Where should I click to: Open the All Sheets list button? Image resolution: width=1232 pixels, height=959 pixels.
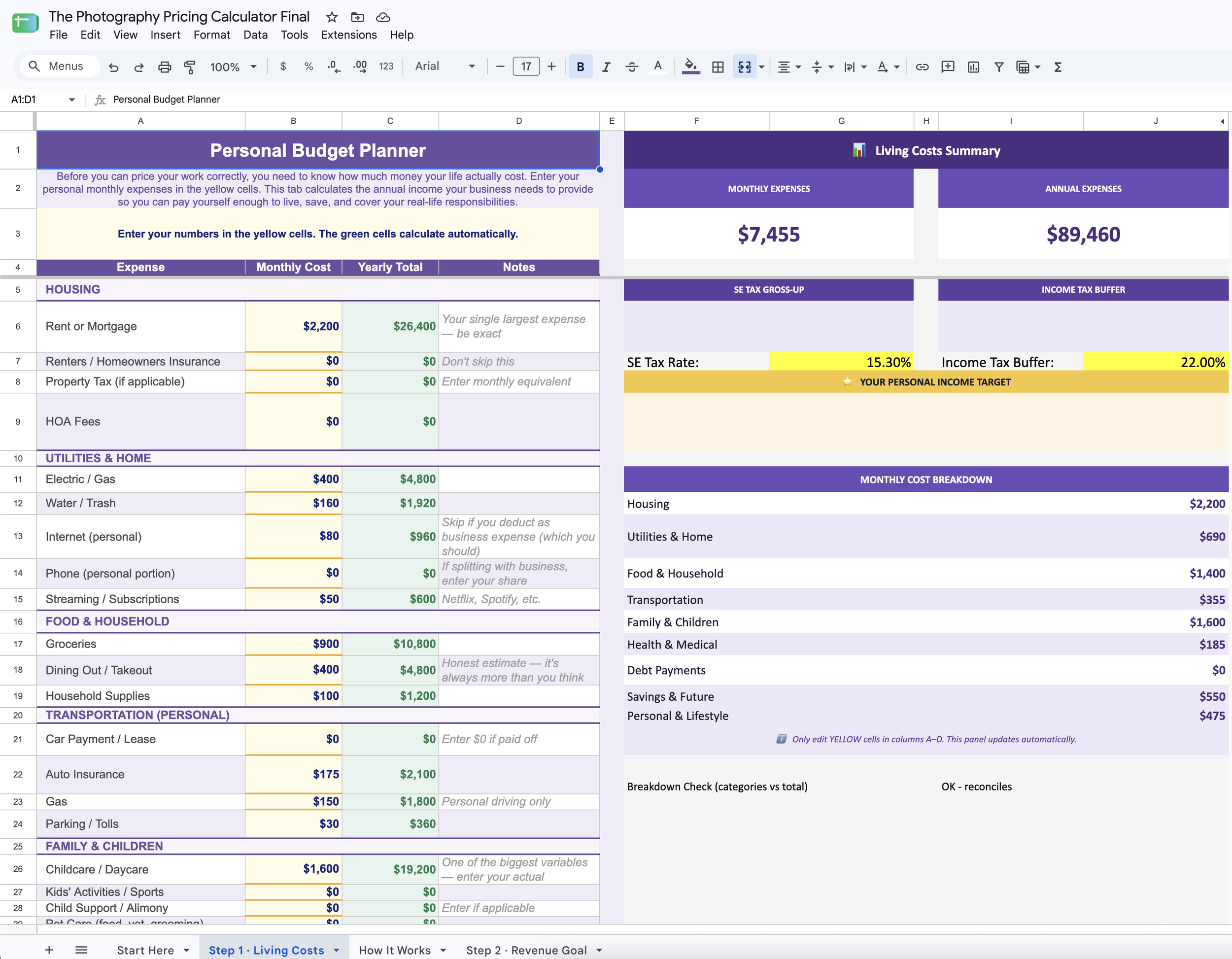coord(81,950)
